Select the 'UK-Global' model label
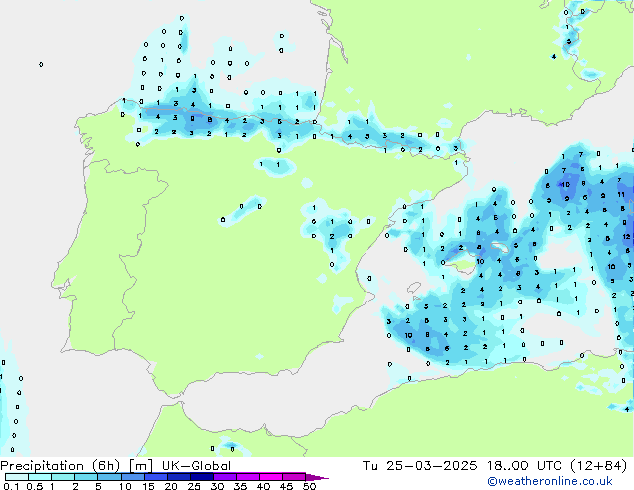 tap(196, 466)
